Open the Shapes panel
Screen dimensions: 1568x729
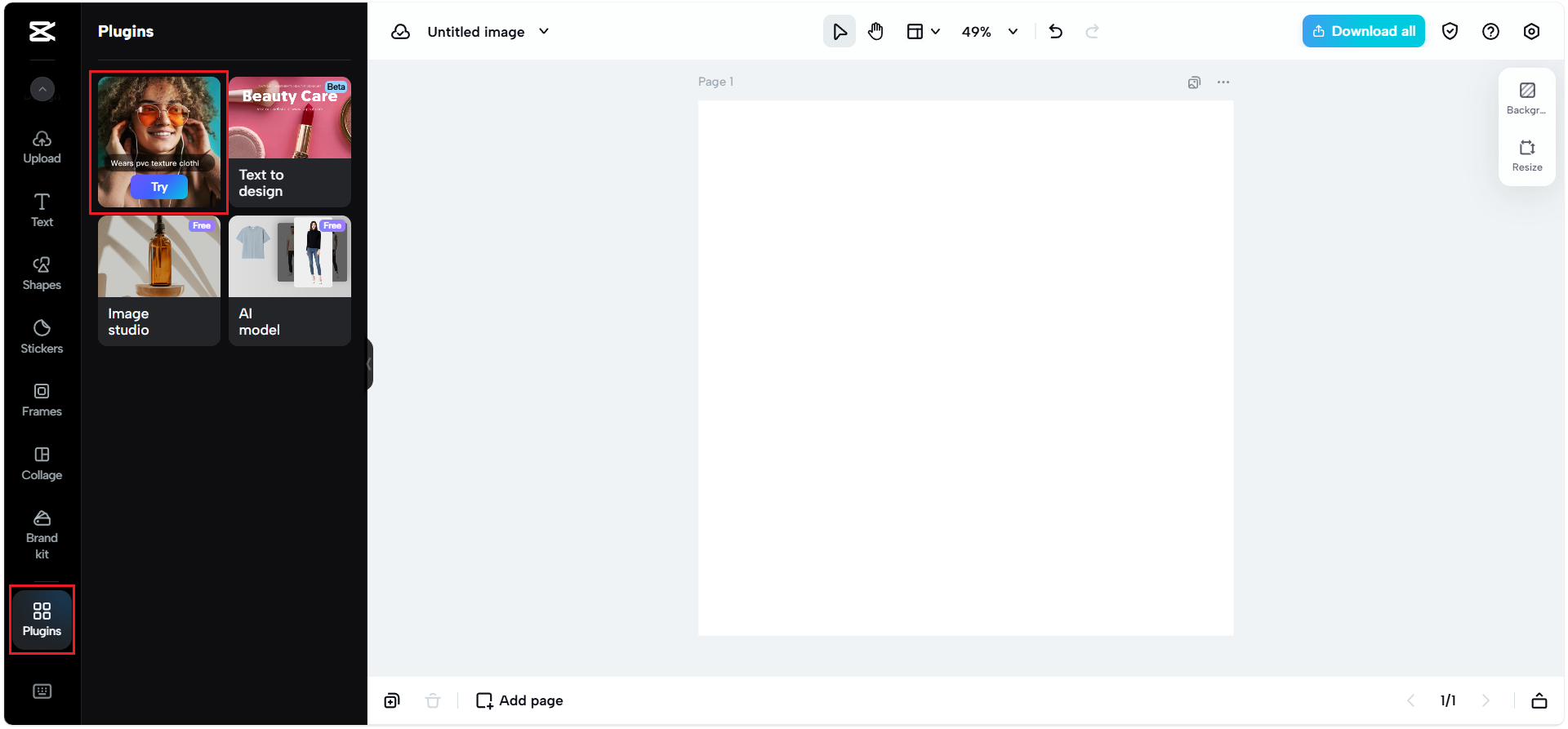coord(42,273)
